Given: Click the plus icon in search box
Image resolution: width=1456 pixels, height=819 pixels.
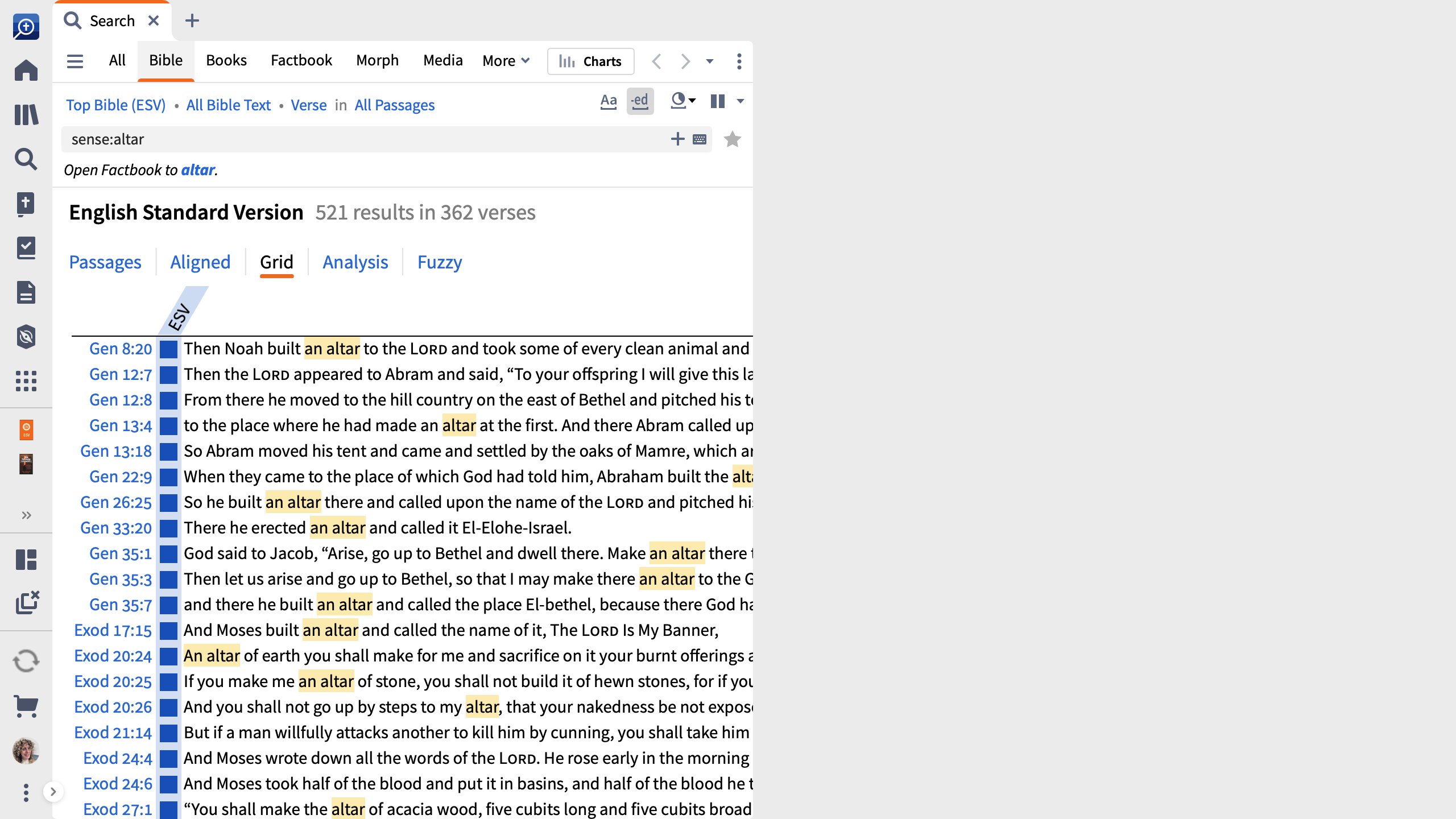Looking at the screenshot, I should point(677,139).
